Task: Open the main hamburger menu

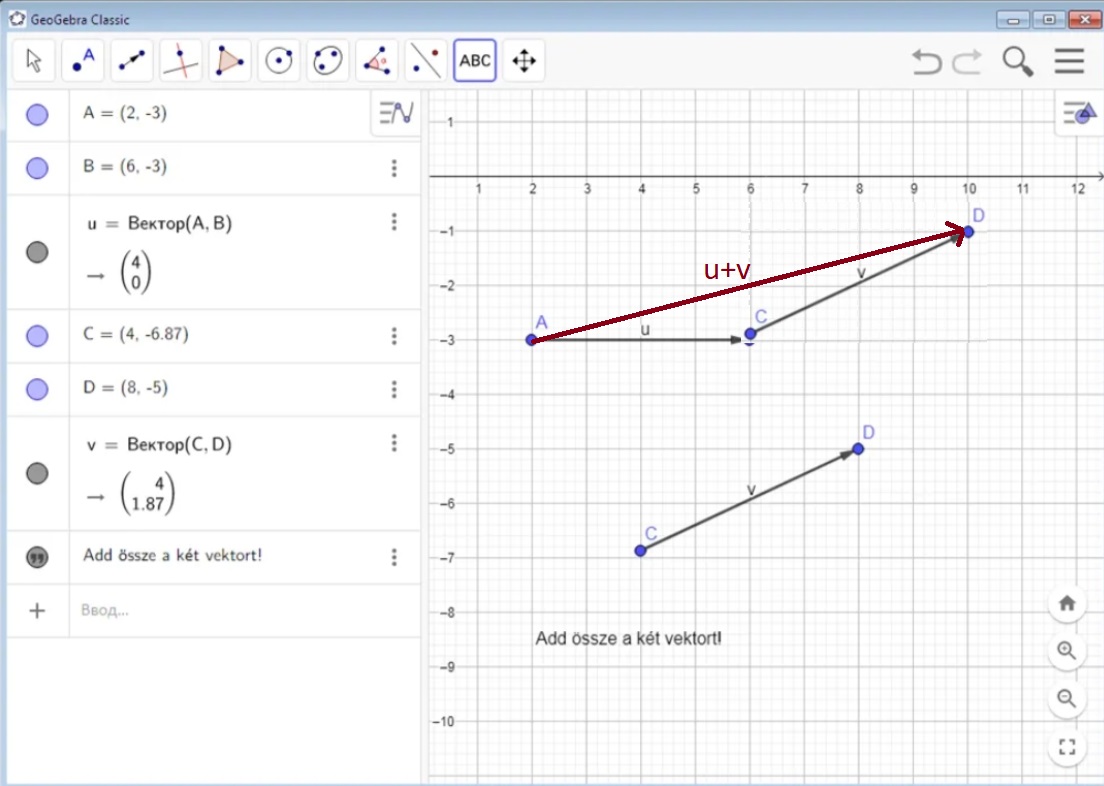Action: pyautogui.click(x=1069, y=62)
